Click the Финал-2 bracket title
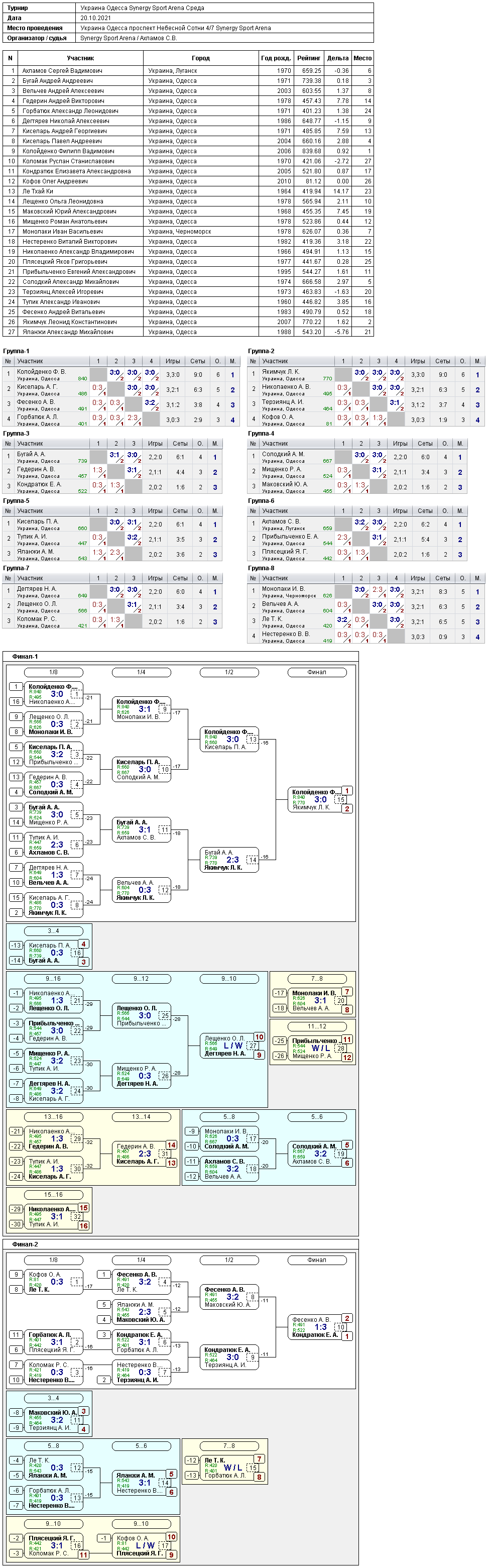The image size is (490, 1568). point(25,1244)
